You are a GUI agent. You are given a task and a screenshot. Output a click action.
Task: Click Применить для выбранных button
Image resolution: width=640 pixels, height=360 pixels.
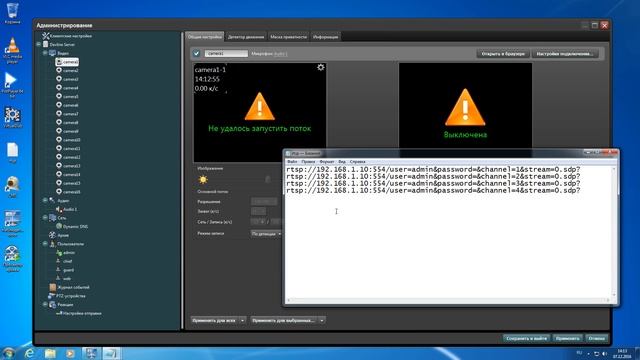point(284,320)
